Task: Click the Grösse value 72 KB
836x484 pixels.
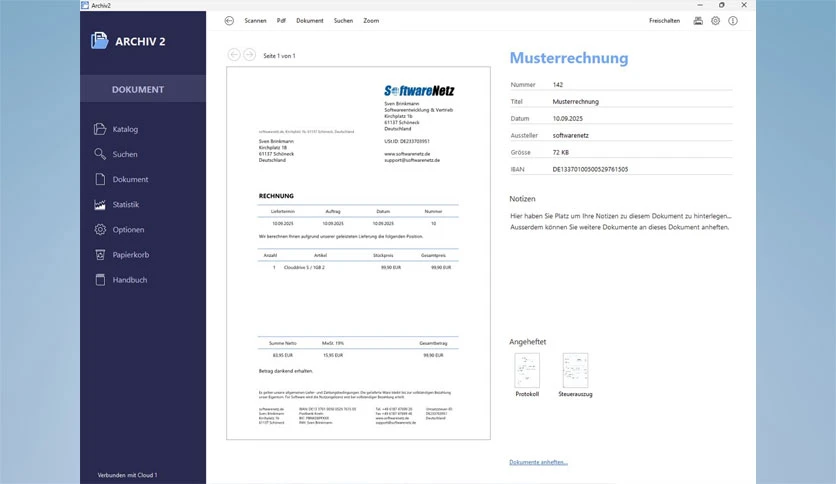Action: (x=561, y=152)
